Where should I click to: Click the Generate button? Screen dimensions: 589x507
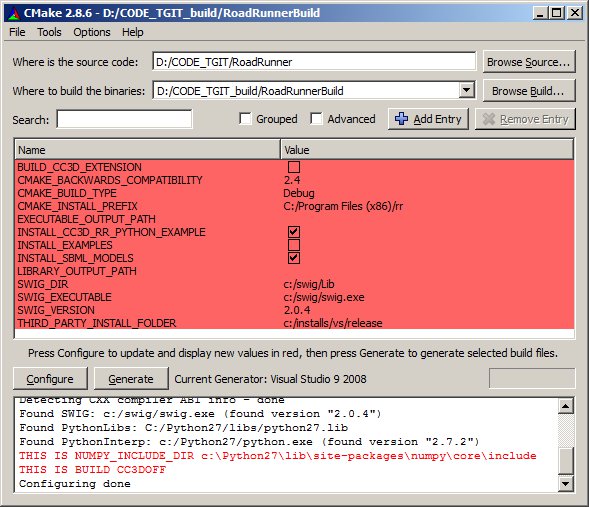tap(131, 379)
